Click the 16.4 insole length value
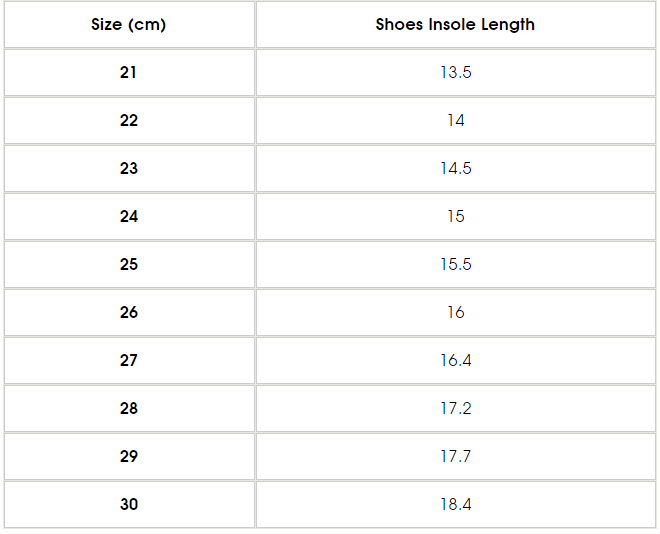Image resolution: width=660 pixels, height=534 pixels. [x=455, y=360]
